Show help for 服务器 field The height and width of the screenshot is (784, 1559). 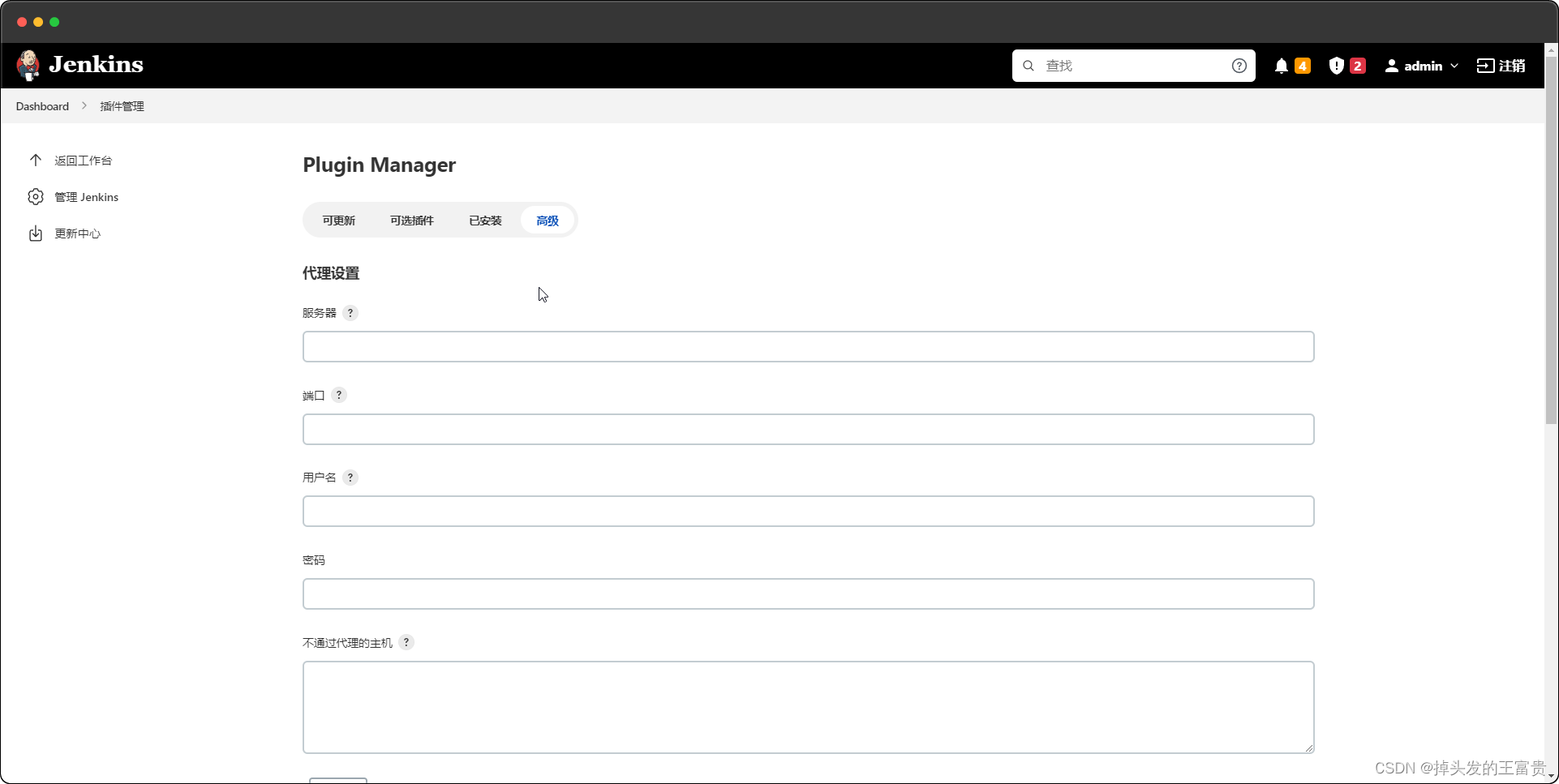click(x=350, y=313)
